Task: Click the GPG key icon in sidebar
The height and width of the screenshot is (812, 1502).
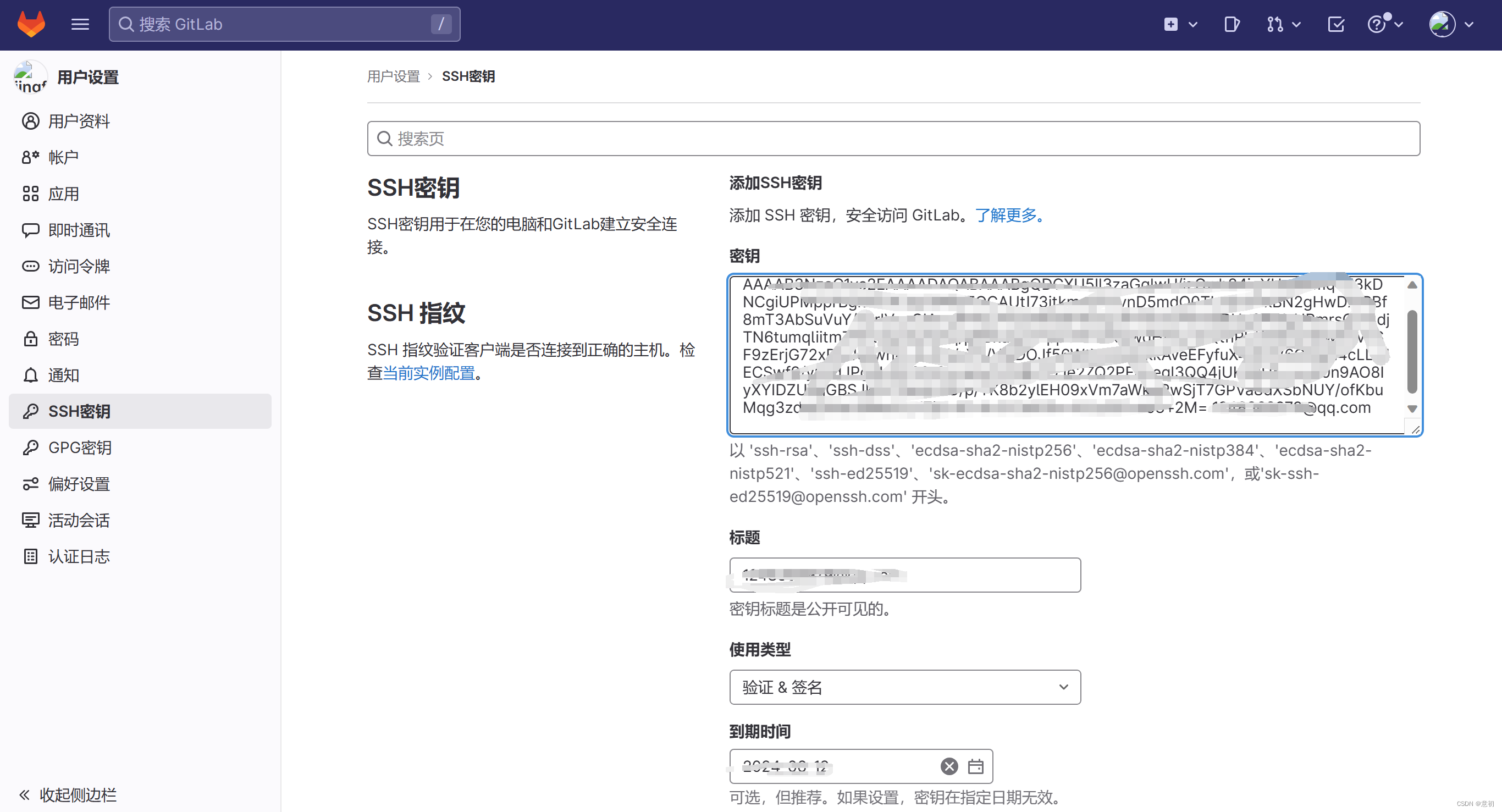Action: pyautogui.click(x=30, y=448)
